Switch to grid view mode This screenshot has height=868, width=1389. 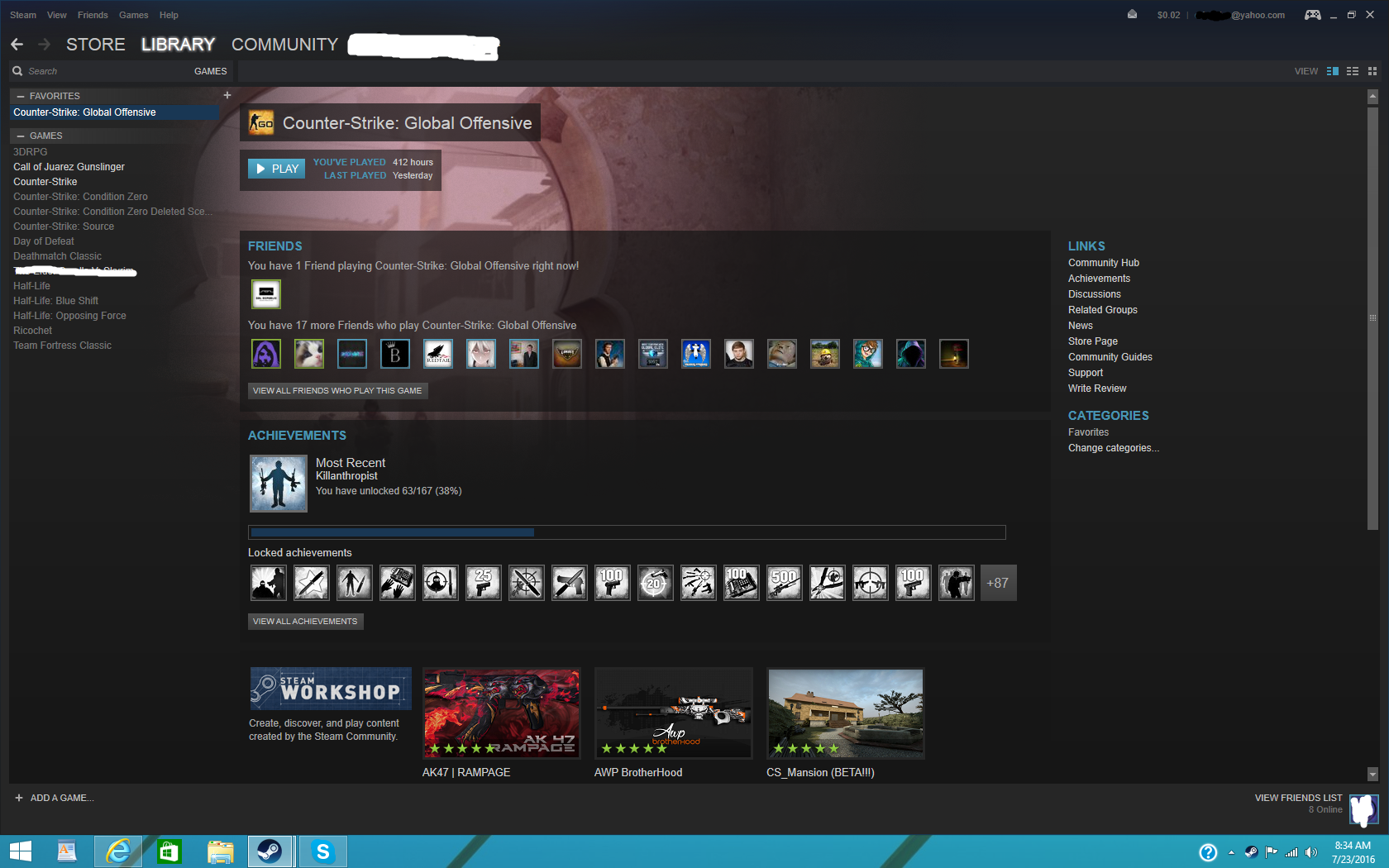[1372, 71]
